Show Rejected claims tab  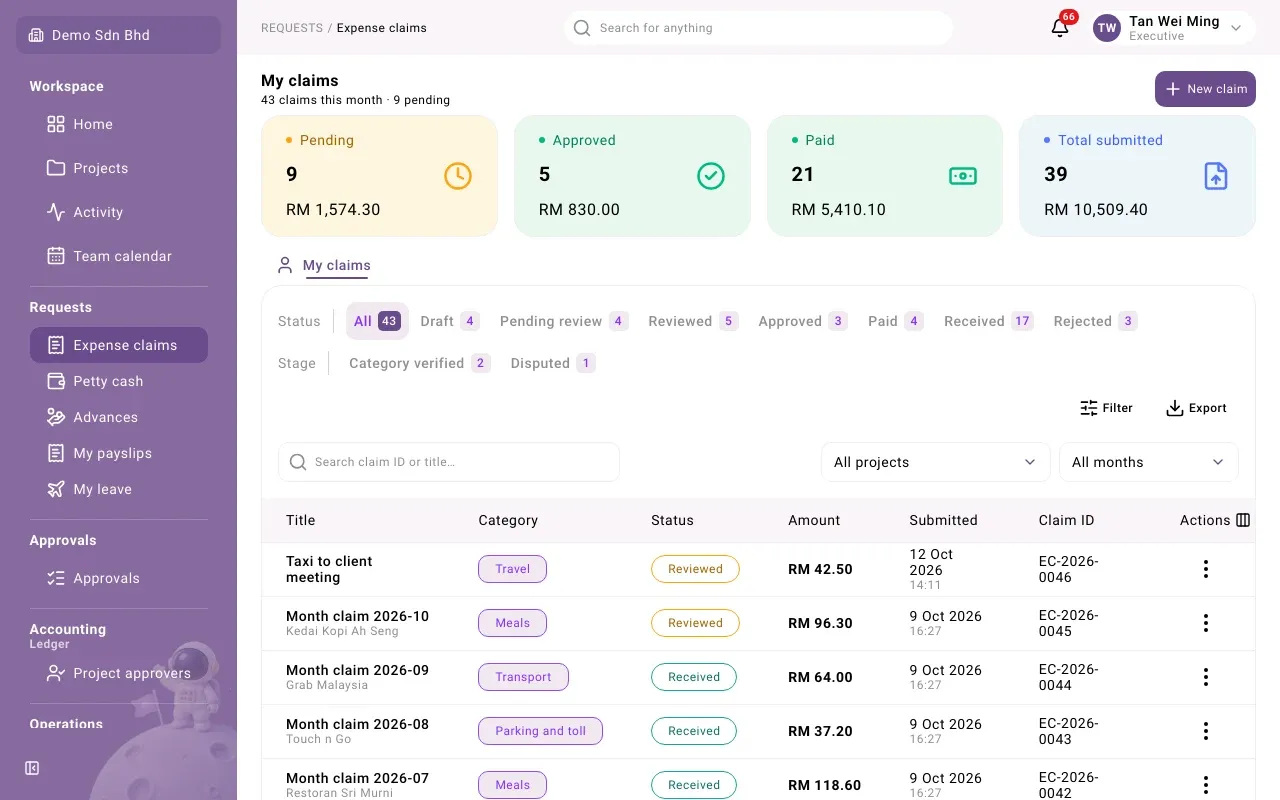[1095, 321]
